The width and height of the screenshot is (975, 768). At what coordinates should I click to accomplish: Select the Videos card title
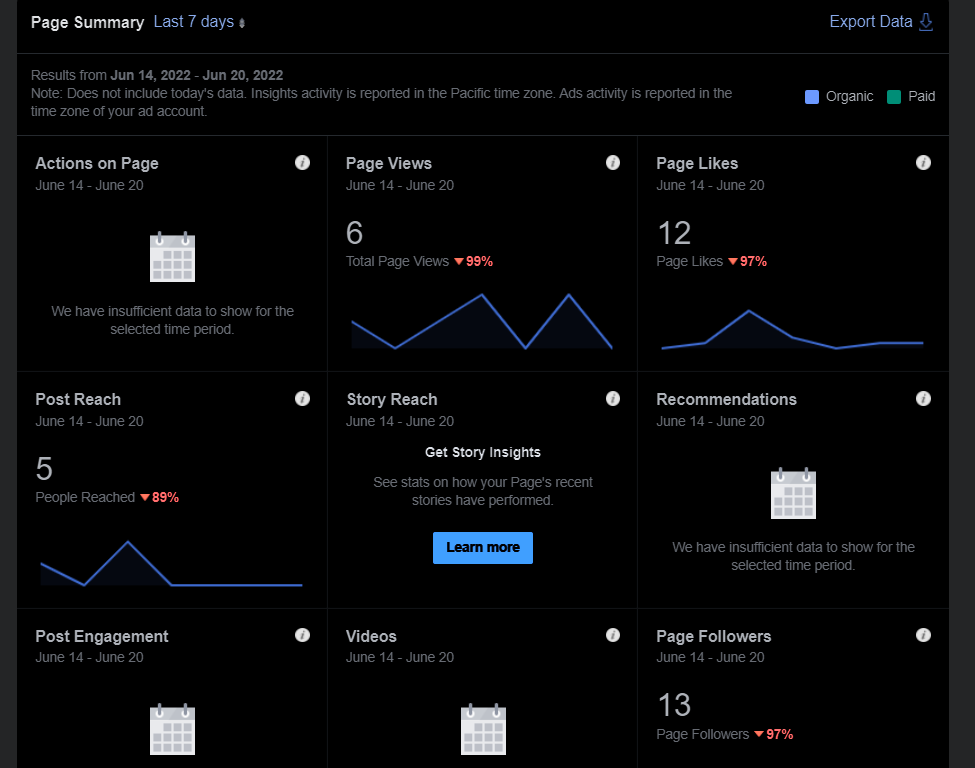coord(371,636)
